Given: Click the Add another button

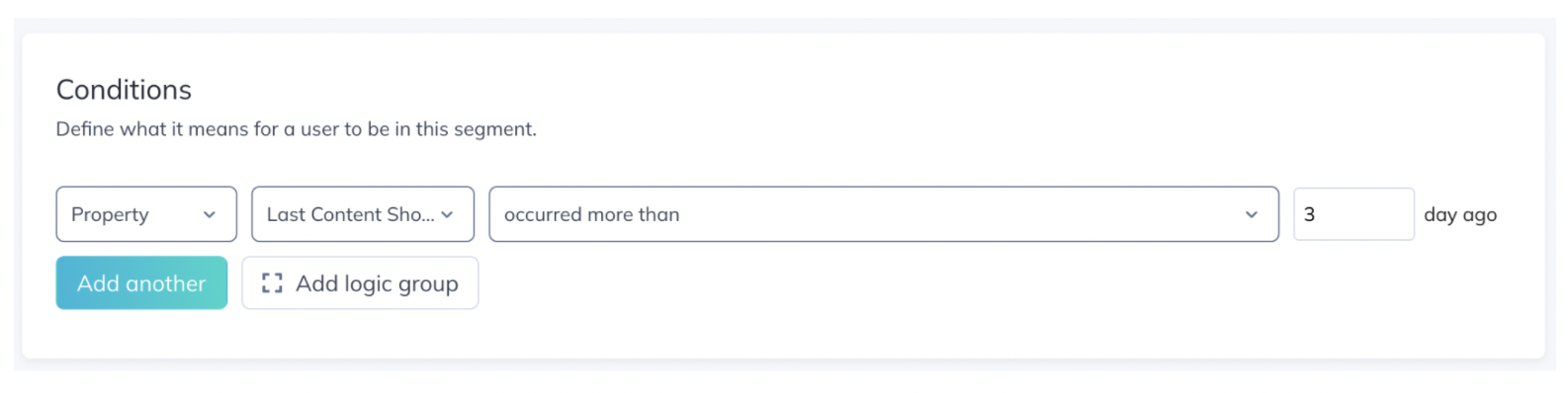Looking at the screenshot, I should point(141,283).
